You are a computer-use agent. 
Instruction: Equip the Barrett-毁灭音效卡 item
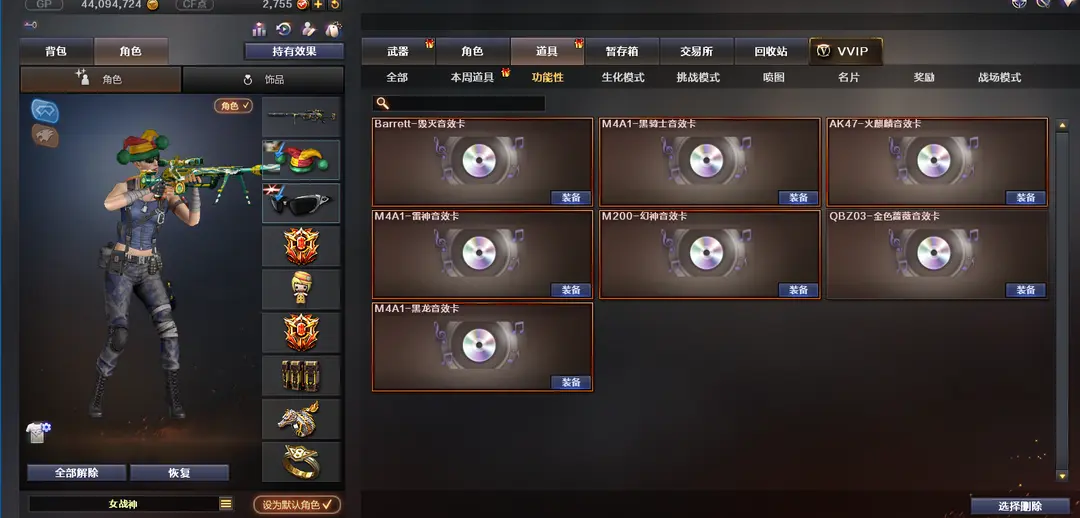571,198
